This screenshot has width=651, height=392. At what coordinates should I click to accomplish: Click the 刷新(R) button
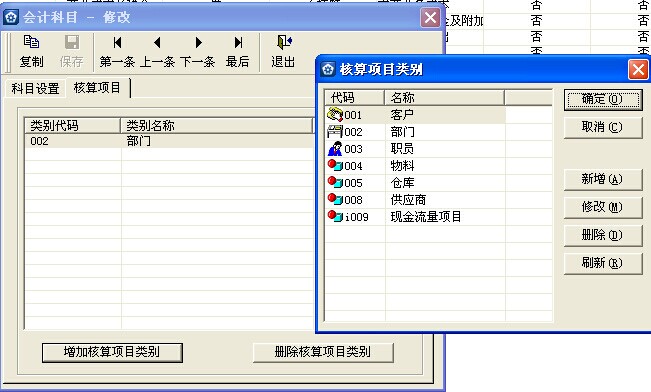point(602,263)
